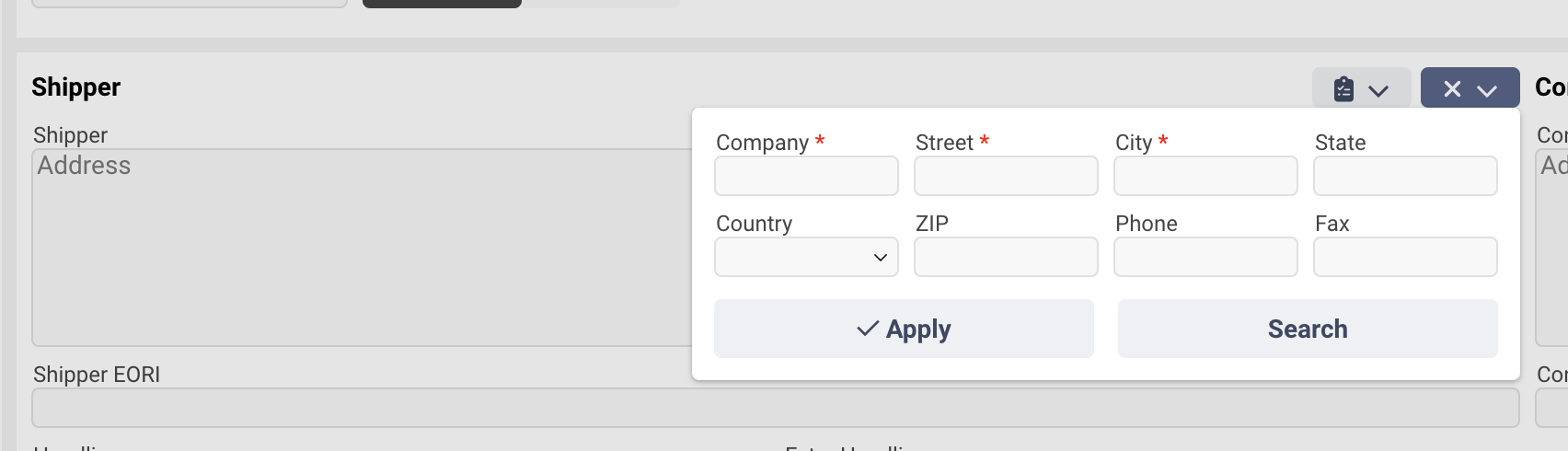Viewport: 1568px width, 451px height.
Task: Click the partially visible Consignee address box
Action: [x=1553, y=248]
